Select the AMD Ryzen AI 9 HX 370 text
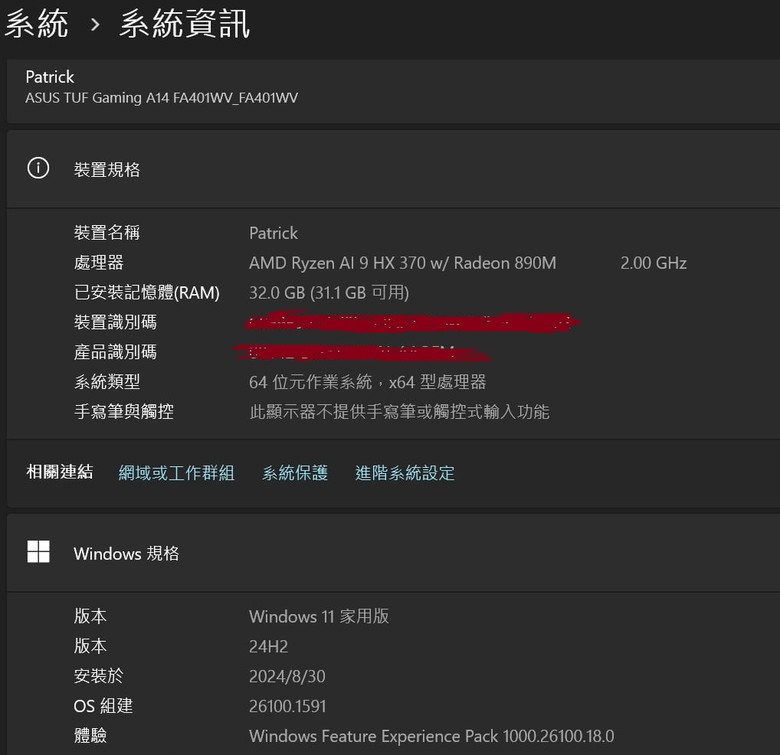Viewport: 780px width, 755px height. coord(402,263)
